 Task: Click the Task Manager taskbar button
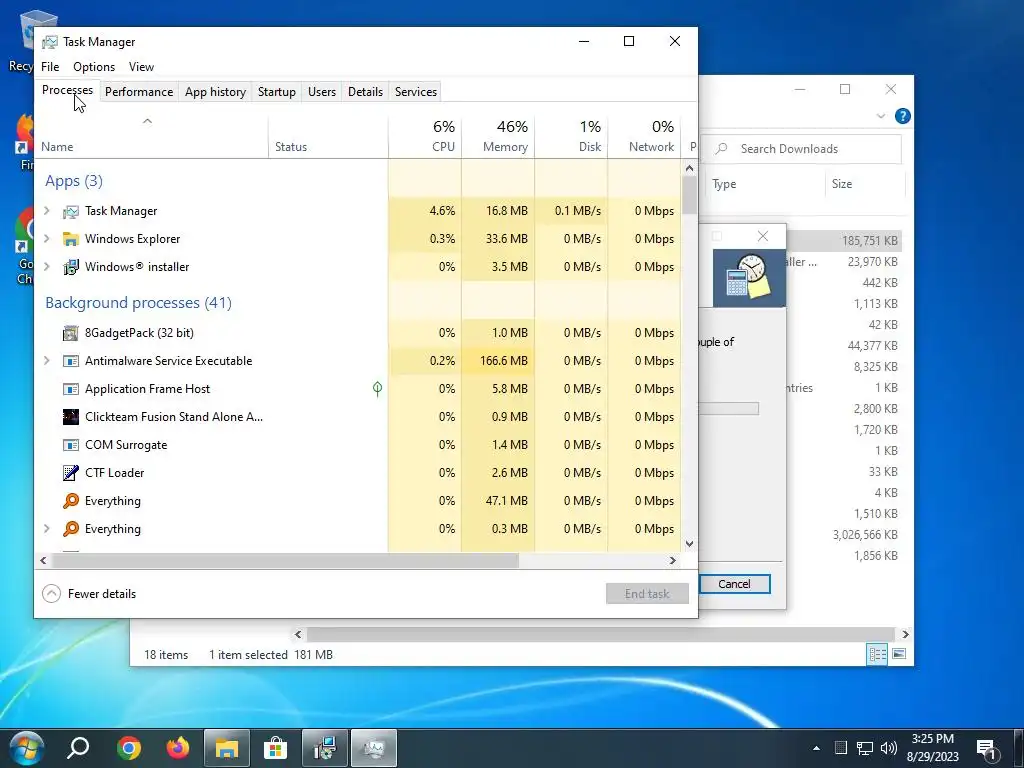(x=374, y=748)
